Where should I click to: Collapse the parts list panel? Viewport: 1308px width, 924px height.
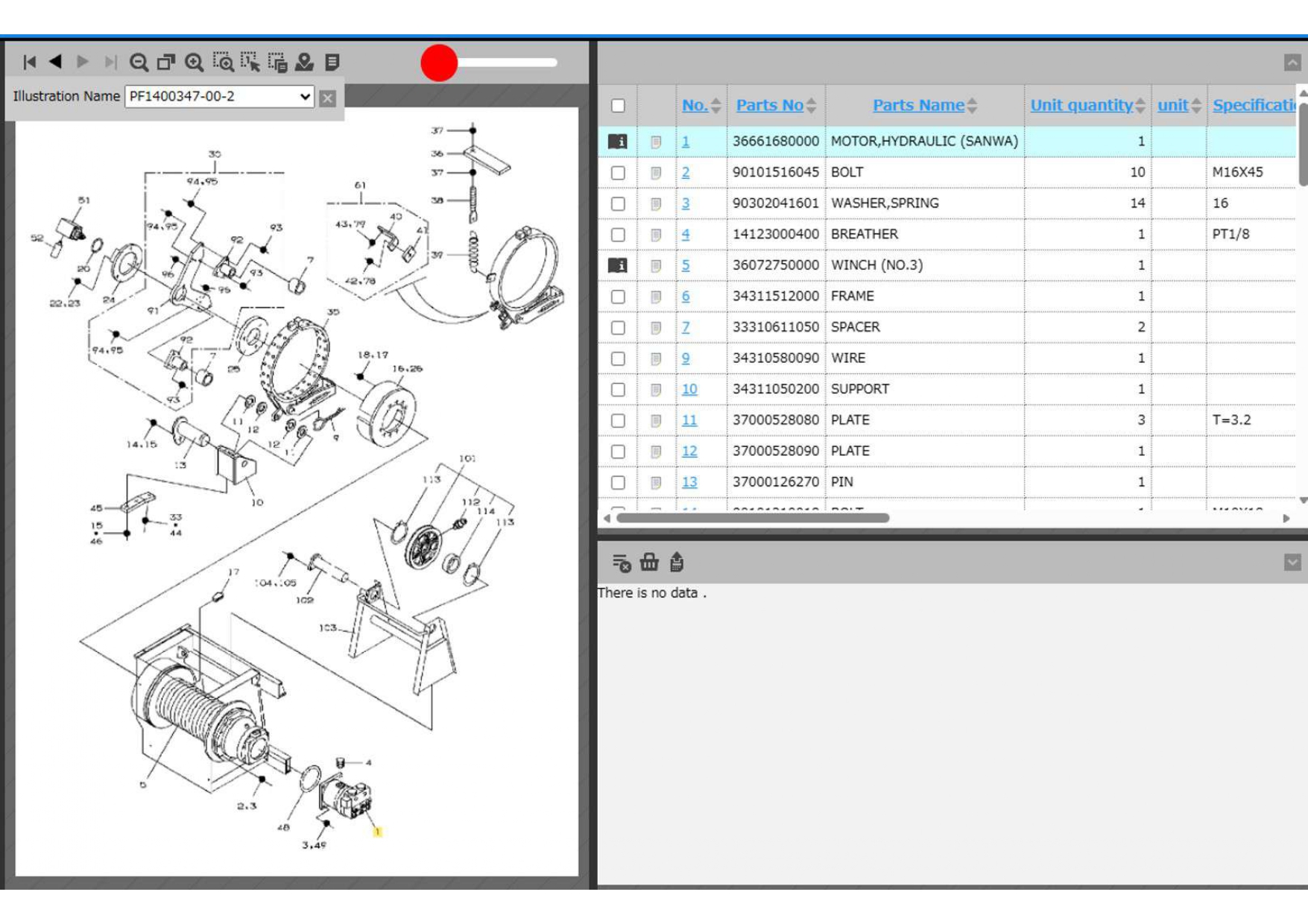pos(1292,63)
